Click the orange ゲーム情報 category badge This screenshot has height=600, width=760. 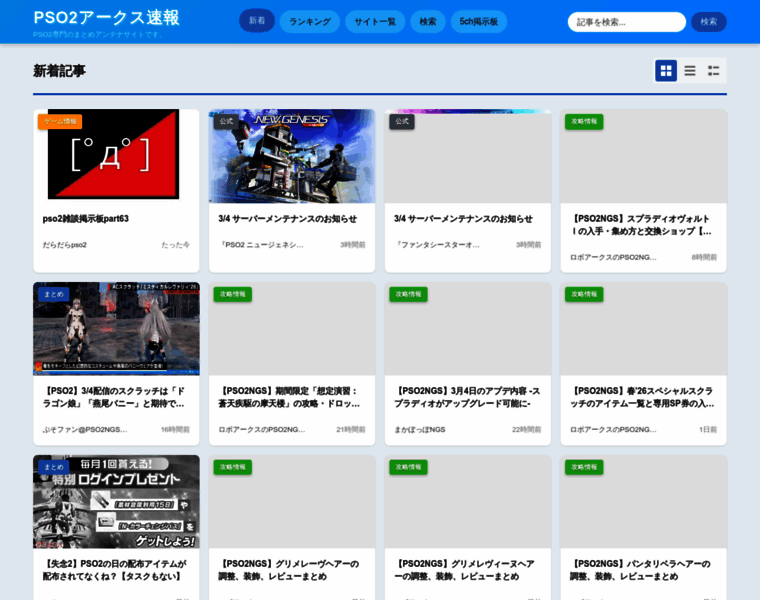[60, 121]
